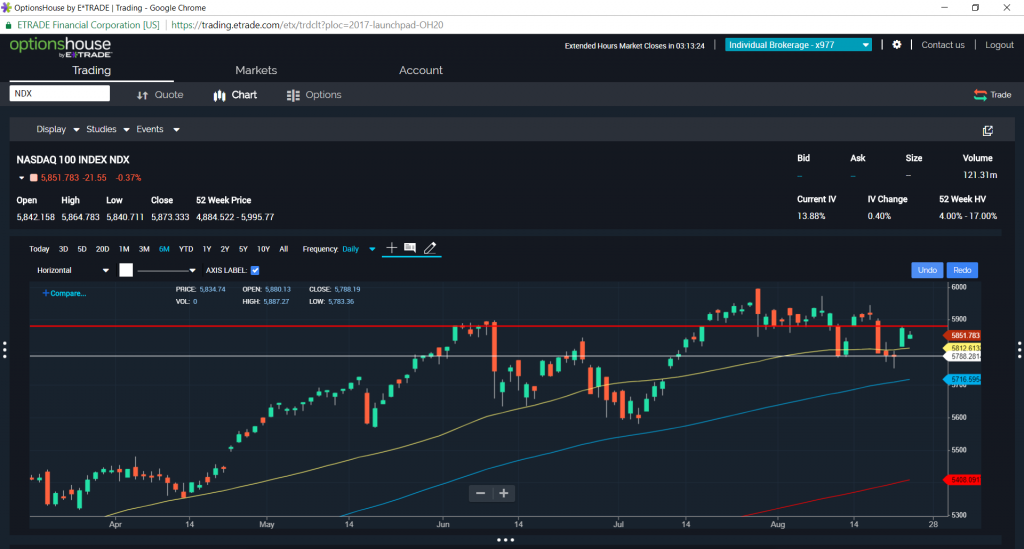Image resolution: width=1024 pixels, height=549 pixels.
Task: Switch to the Markets tab
Action: point(256,70)
